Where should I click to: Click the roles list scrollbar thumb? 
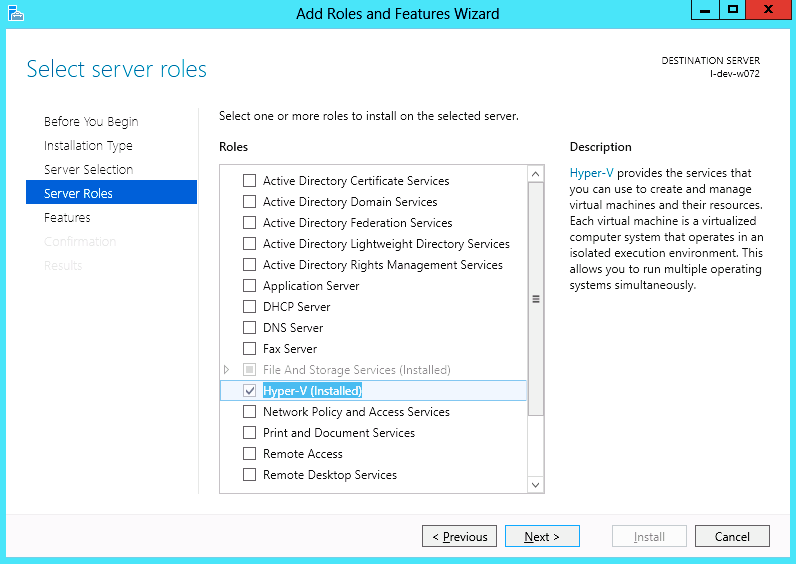(x=535, y=299)
